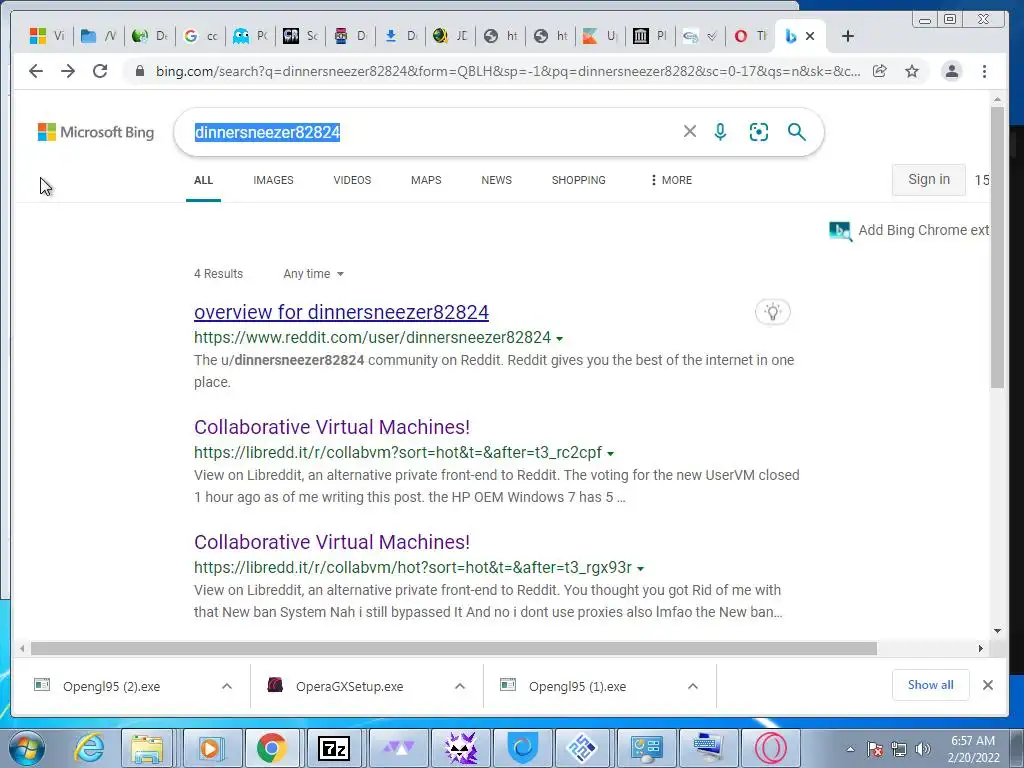
Task: Expand the MORE search categories menu
Action: point(671,180)
